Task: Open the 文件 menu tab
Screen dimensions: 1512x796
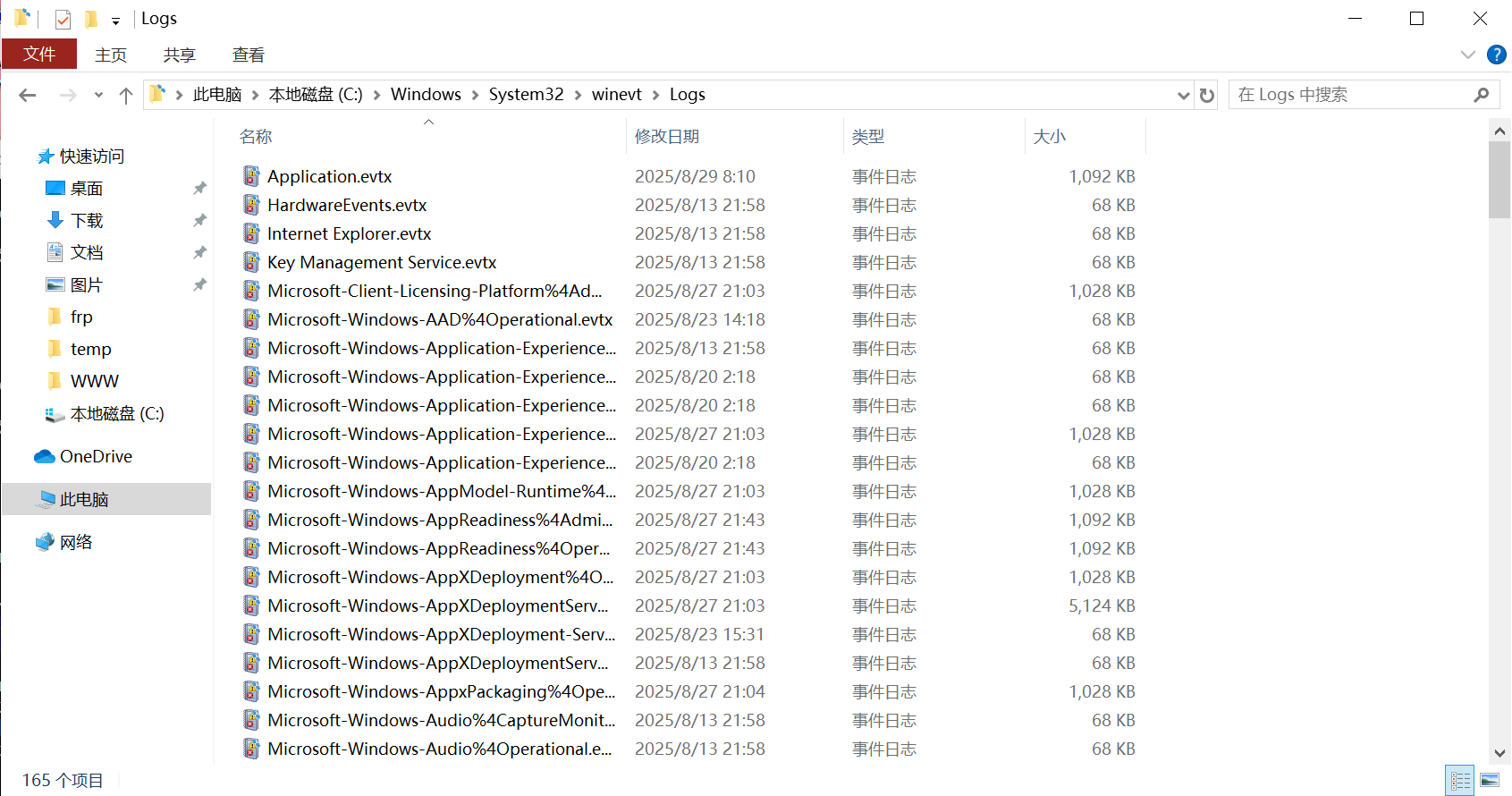Action: (39, 55)
